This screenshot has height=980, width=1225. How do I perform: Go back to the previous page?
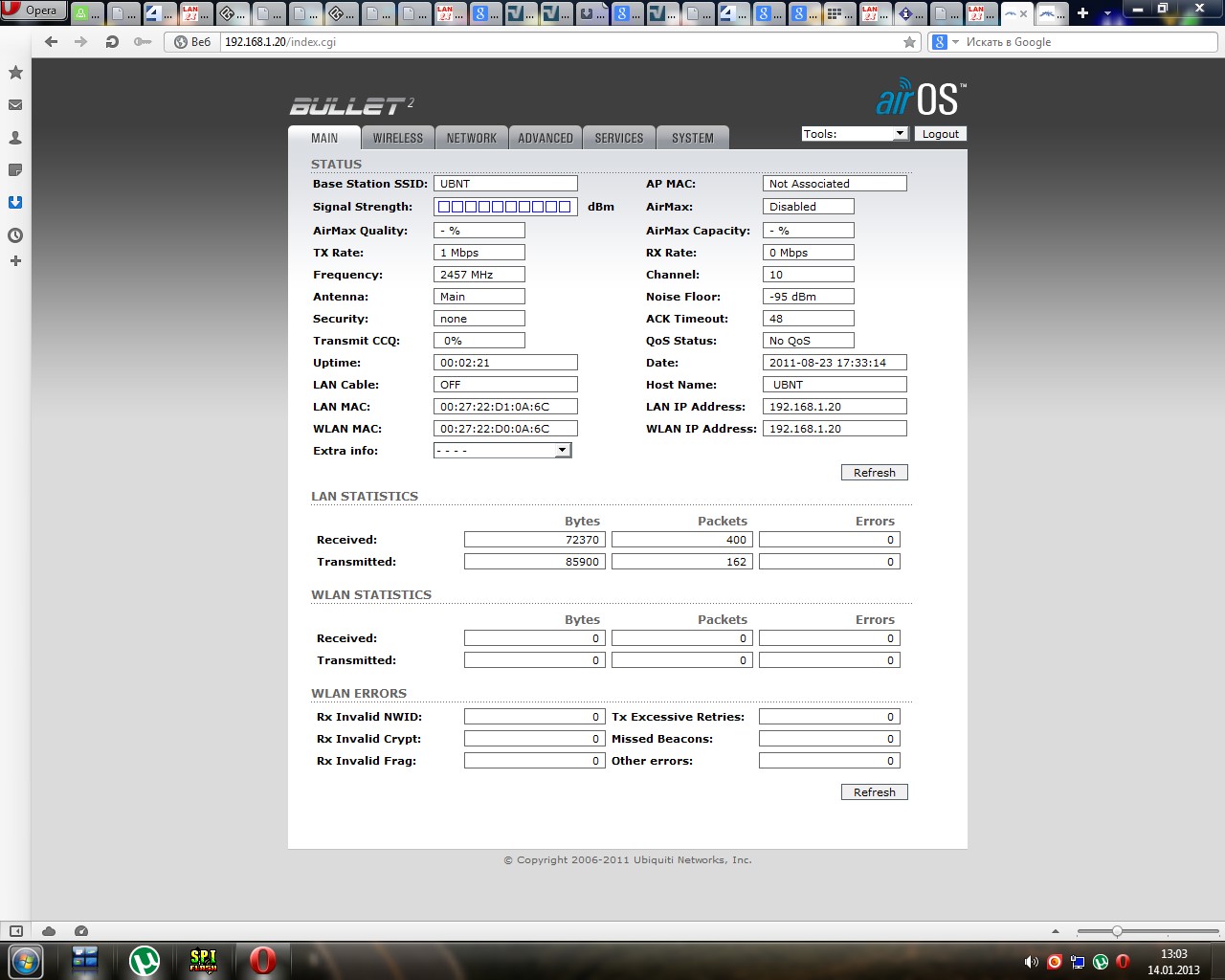52,42
